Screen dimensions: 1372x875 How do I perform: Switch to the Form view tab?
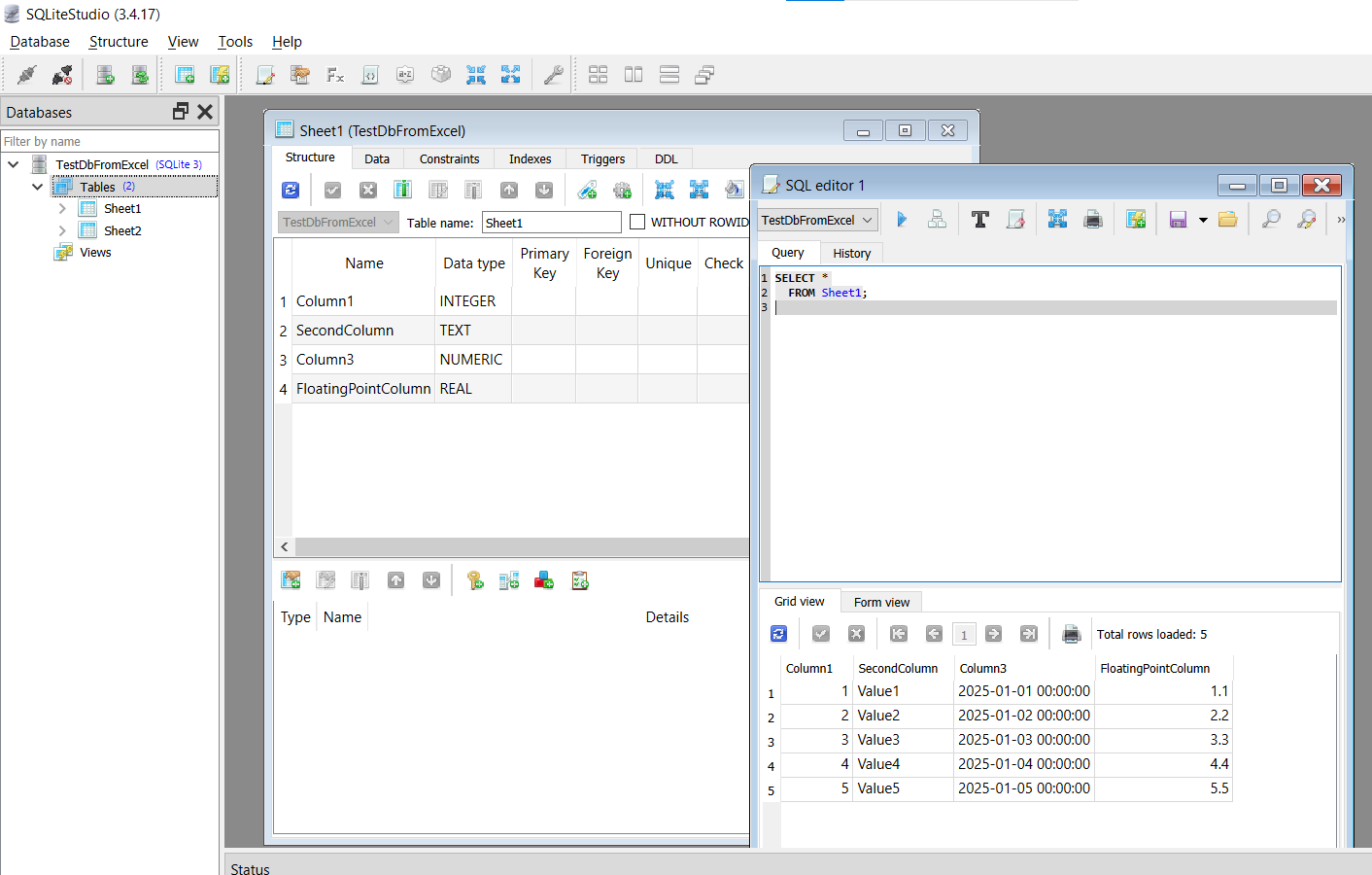click(x=881, y=602)
